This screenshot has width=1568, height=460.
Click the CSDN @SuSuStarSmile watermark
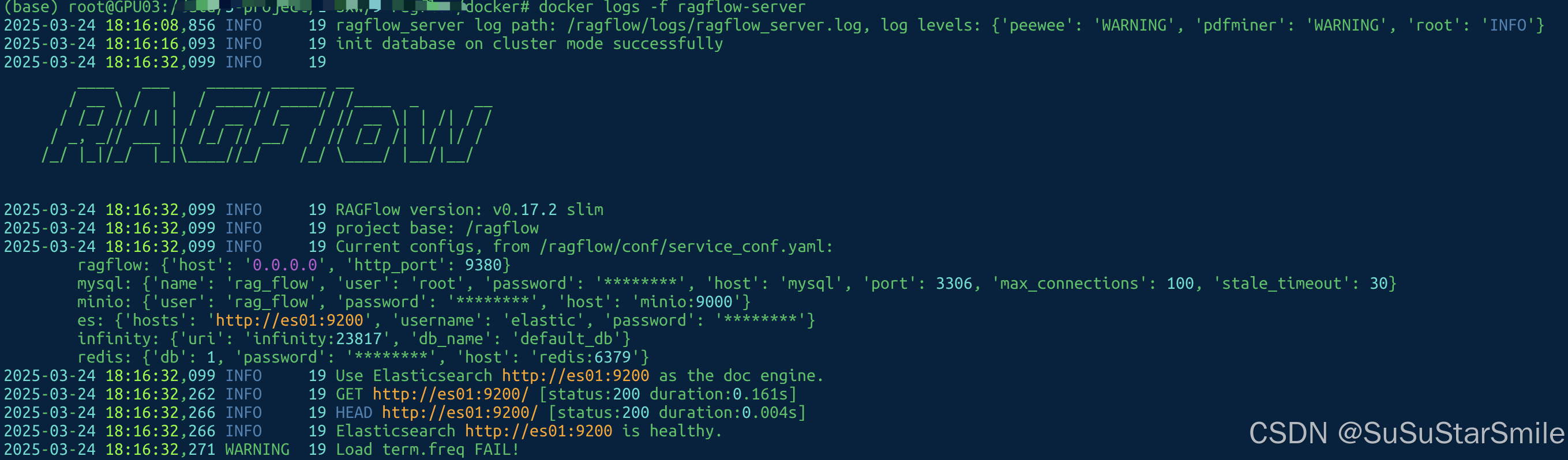click(x=1406, y=433)
